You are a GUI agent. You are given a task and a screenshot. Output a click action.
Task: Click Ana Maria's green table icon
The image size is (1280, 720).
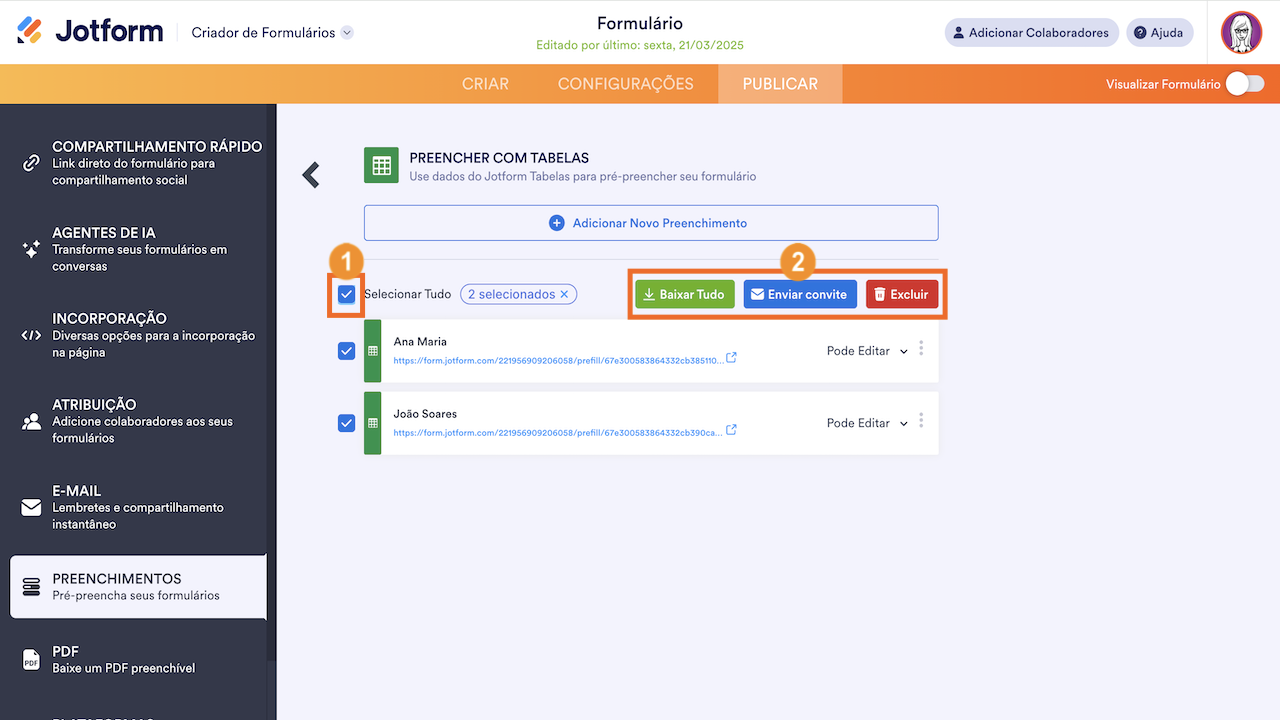click(x=373, y=351)
